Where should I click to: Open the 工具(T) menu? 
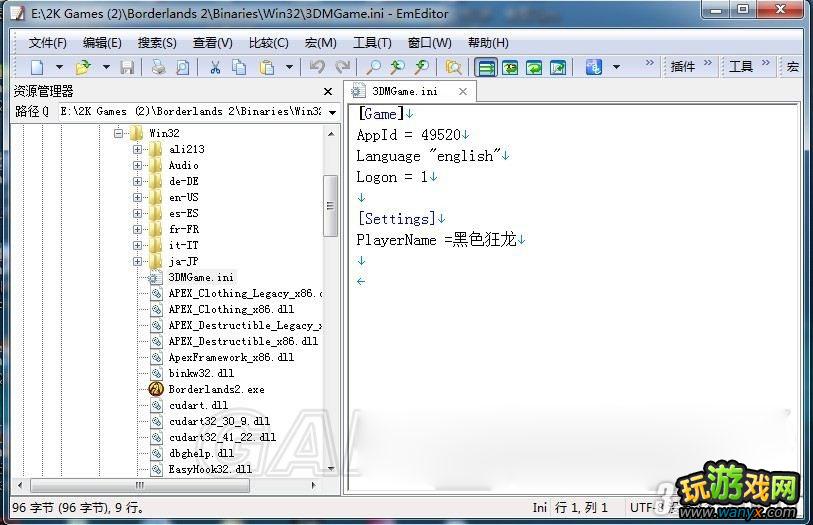[x=372, y=42]
